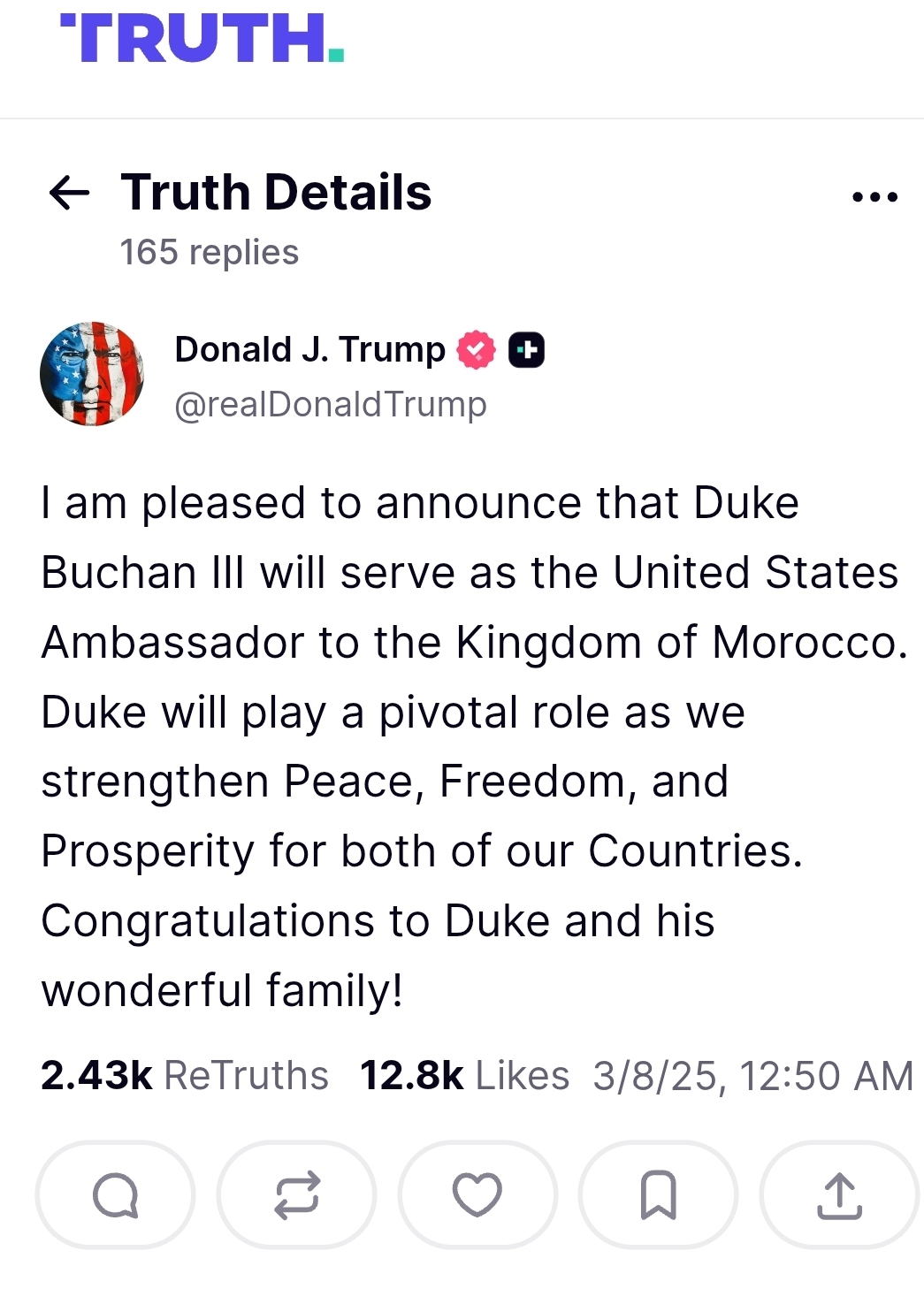View the 2.43k ReTruths list
The height and width of the screenshot is (1289, 924).
coord(185,1076)
